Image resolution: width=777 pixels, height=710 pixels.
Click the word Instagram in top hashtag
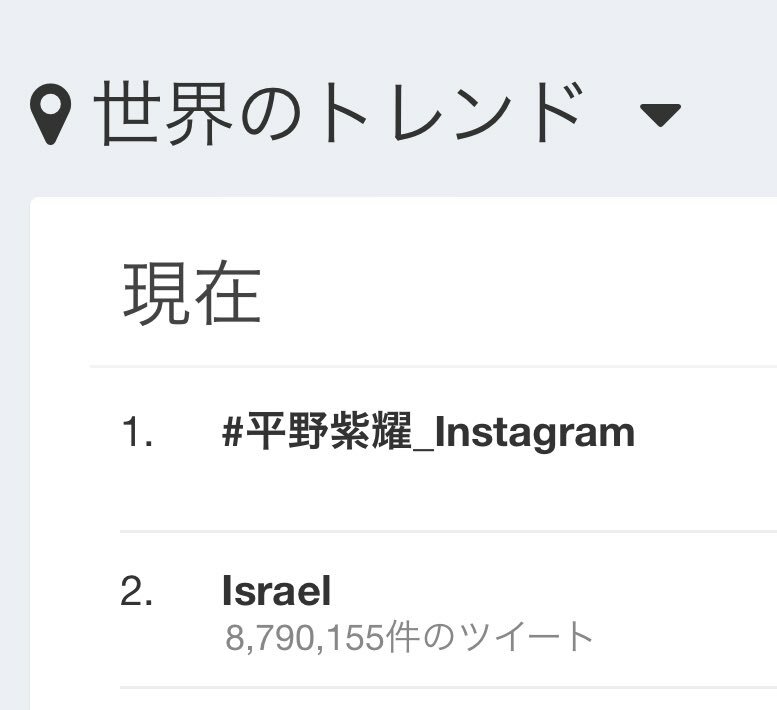(535, 434)
